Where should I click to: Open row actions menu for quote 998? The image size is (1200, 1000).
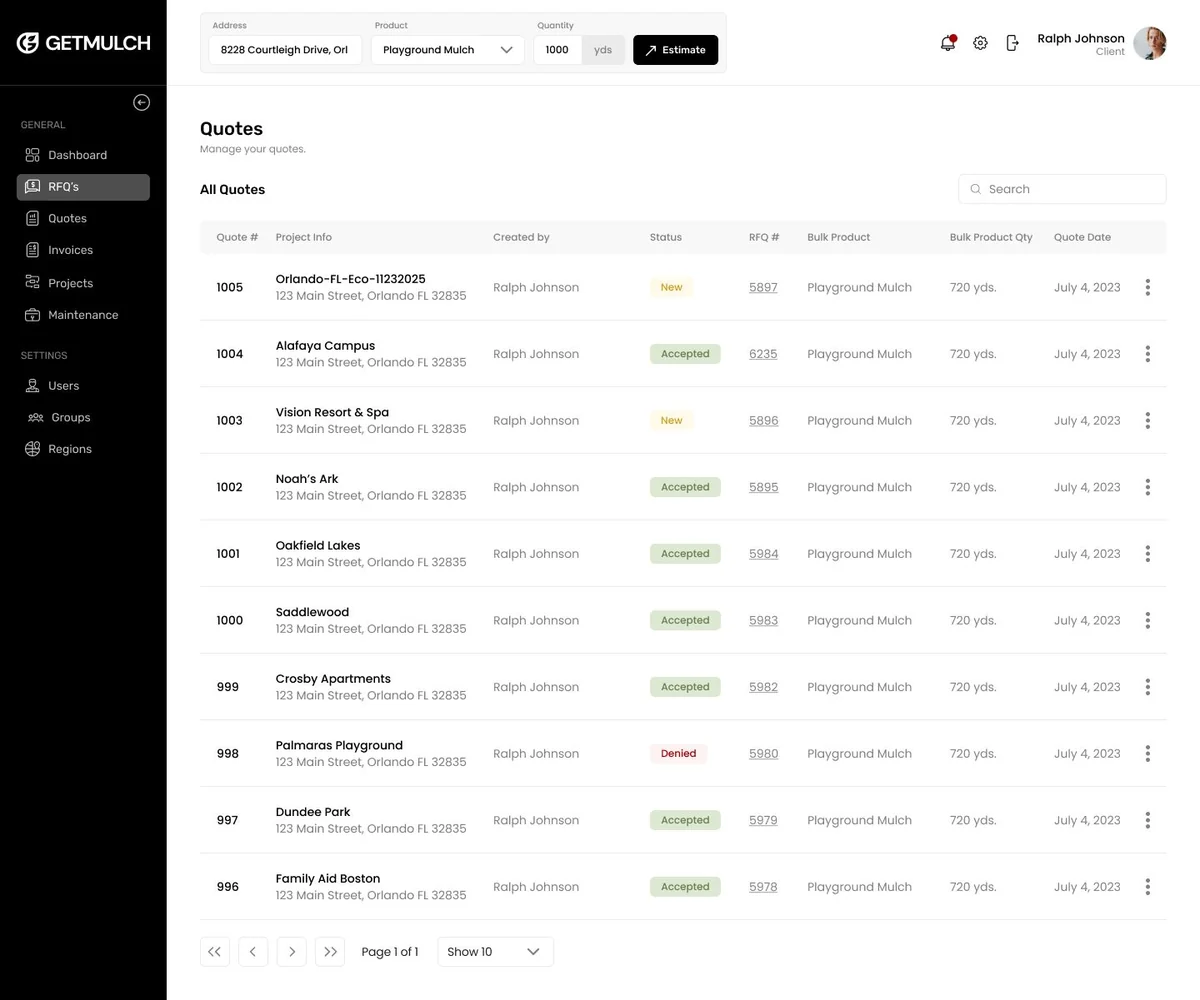[x=1148, y=754]
